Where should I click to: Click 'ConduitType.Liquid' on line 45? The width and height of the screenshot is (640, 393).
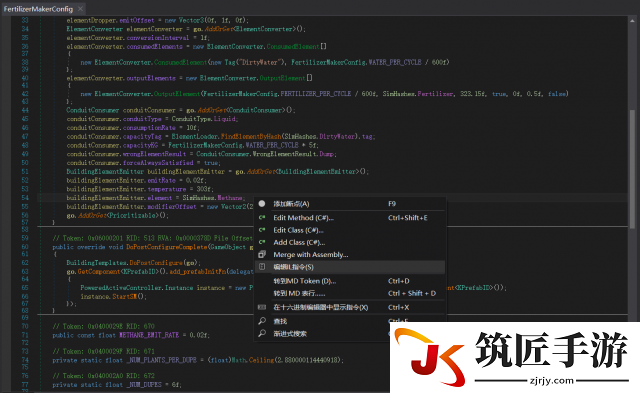[x=204, y=119]
